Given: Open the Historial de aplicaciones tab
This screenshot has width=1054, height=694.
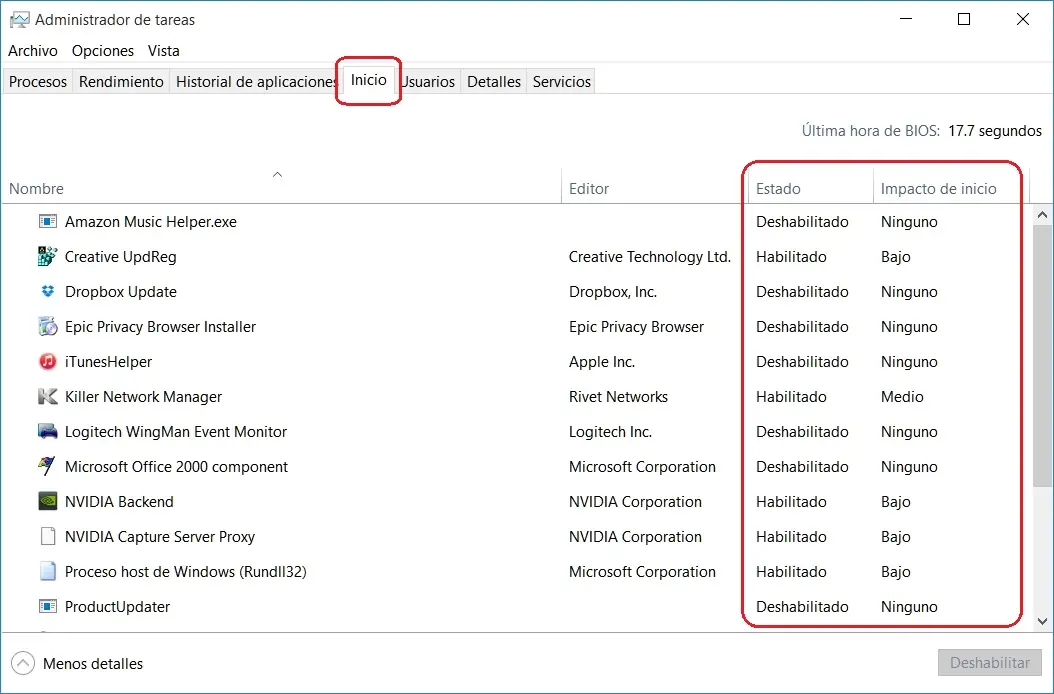Looking at the screenshot, I should click(254, 81).
